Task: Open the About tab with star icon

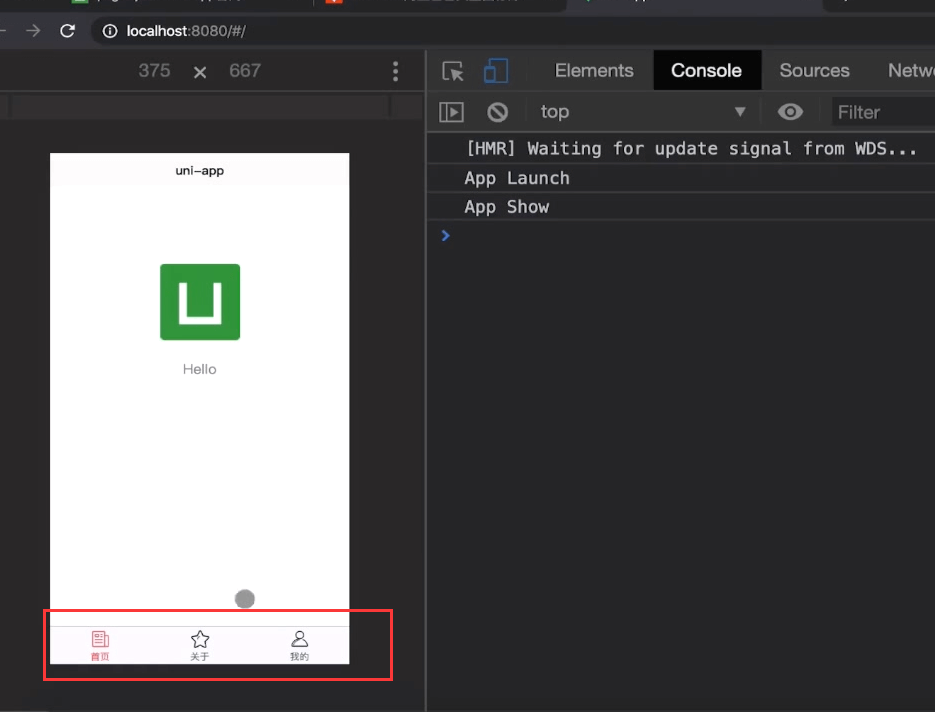Action: coord(200,646)
